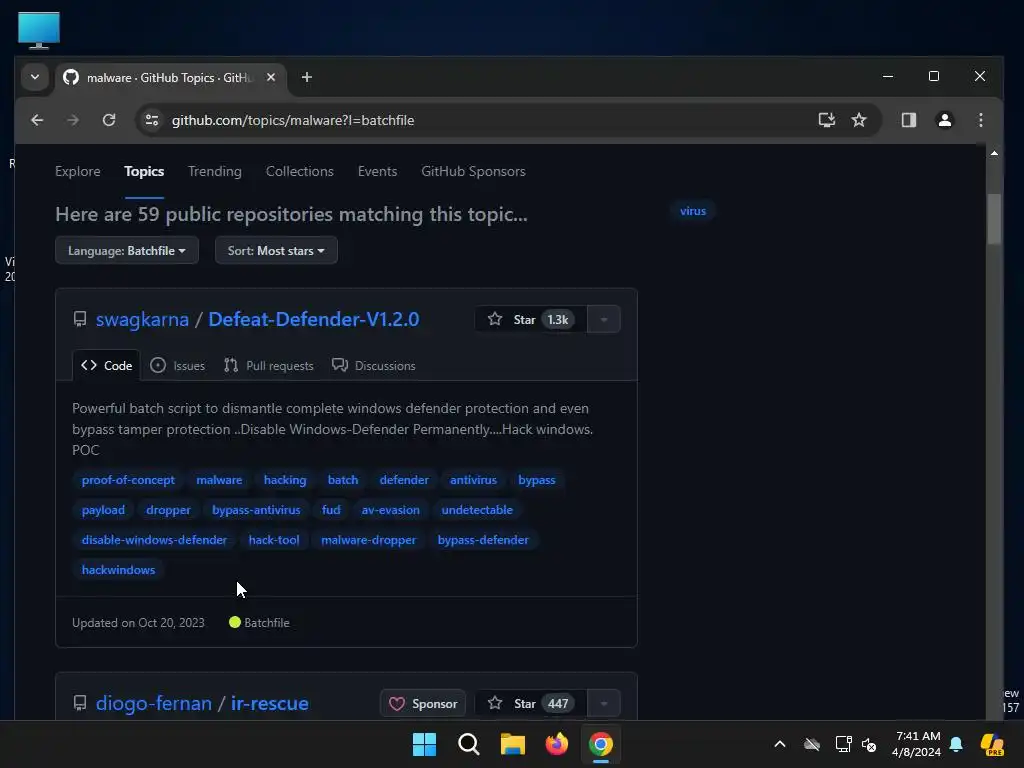Click the page vertical scrollbar thumb
Screen dimensions: 1024x768
(x=994, y=218)
